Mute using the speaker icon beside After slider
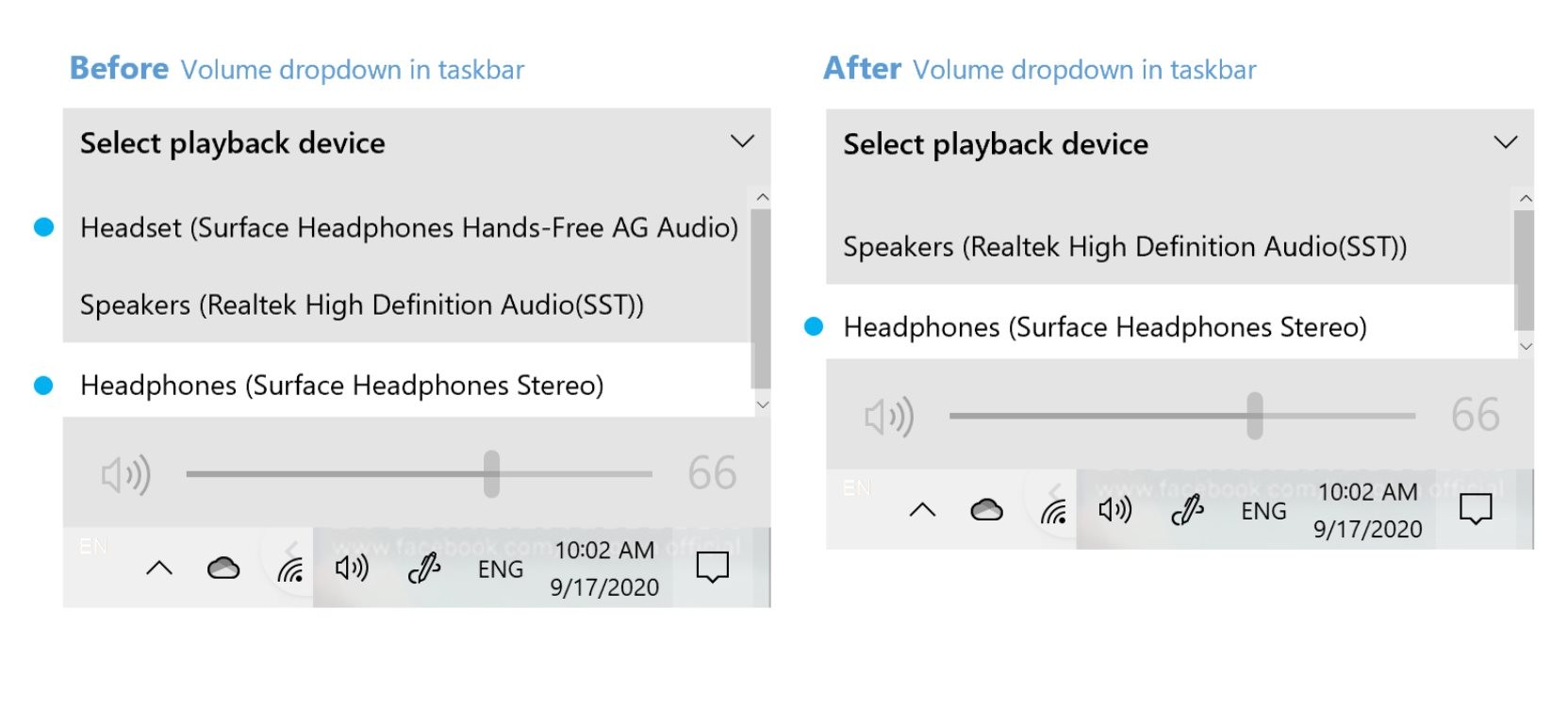Screen dimensions: 1568x709 (x=889, y=417)
